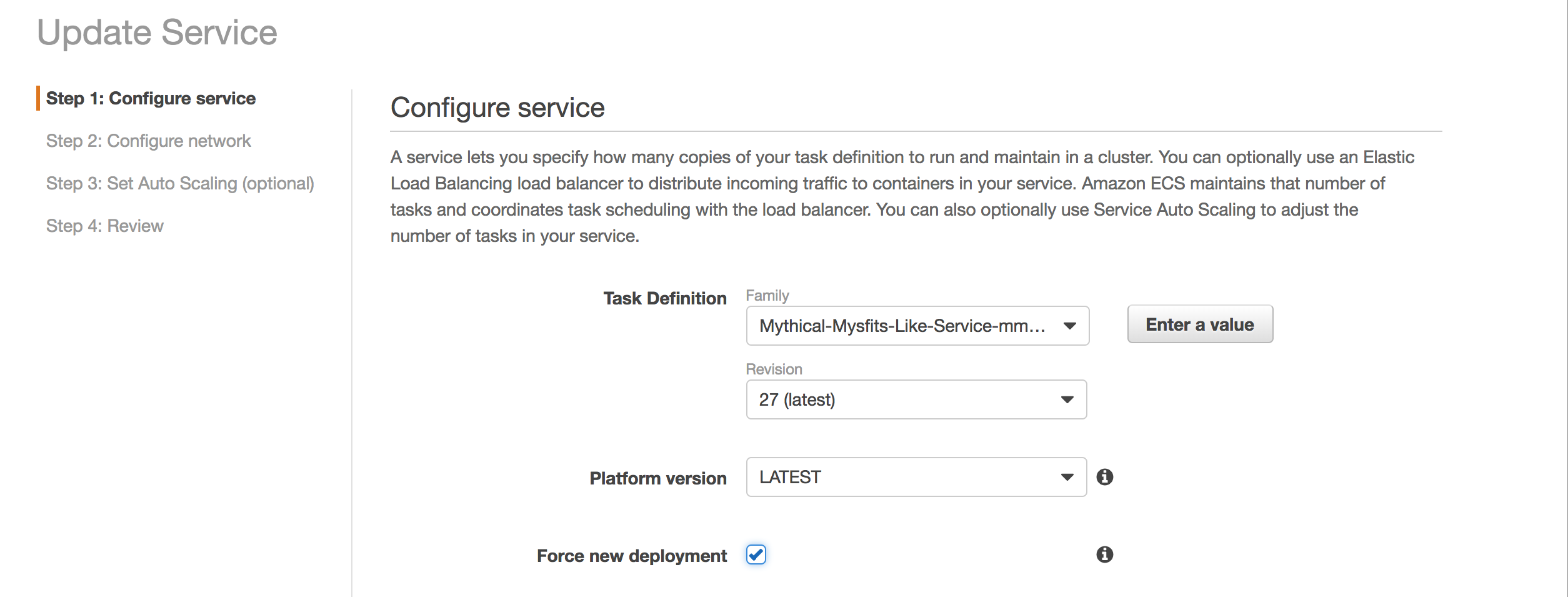Click the Force new deployment label
The image size is (1568, 597).
point(632,556)
